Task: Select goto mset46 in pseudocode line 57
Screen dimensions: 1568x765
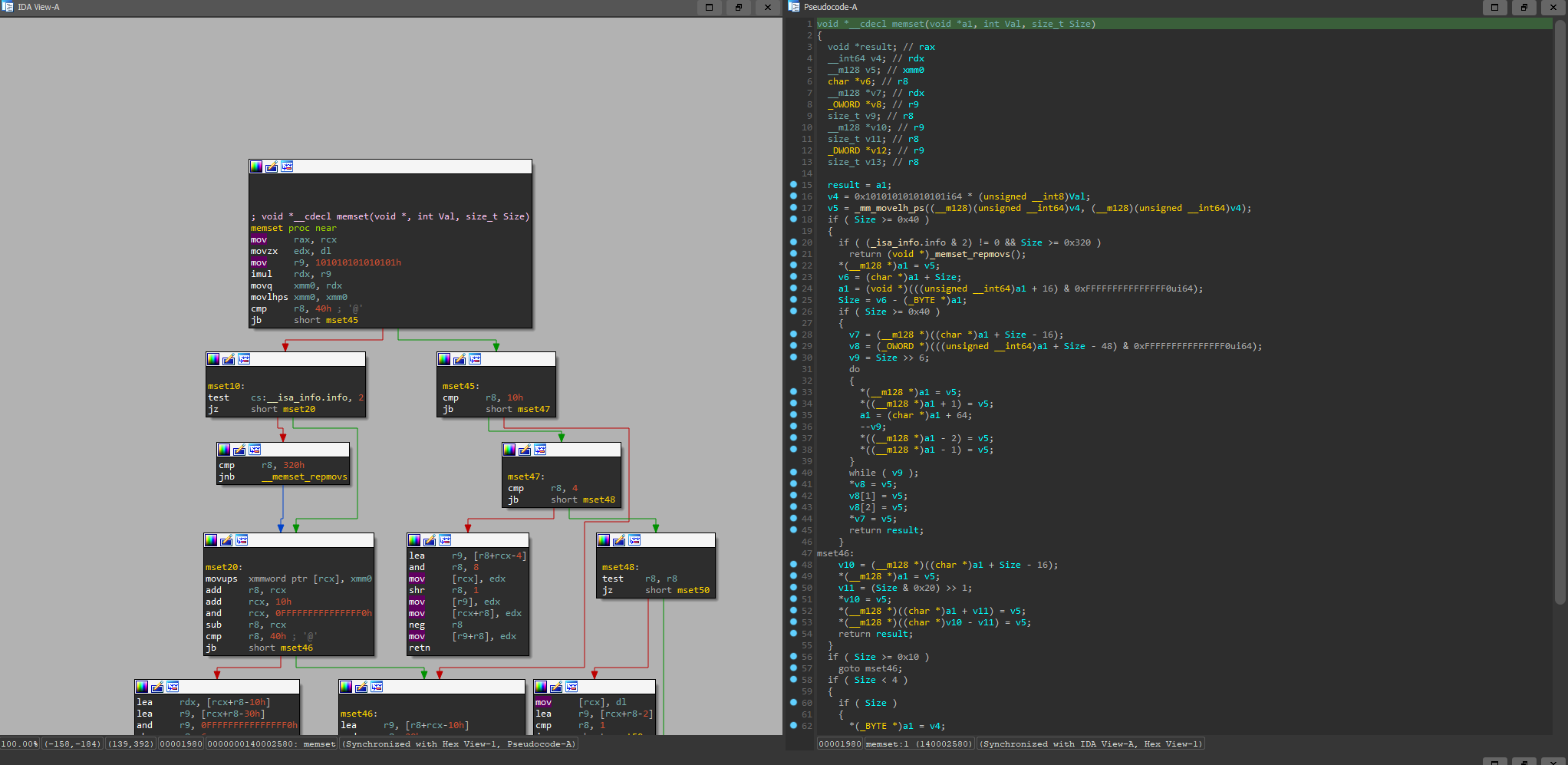Action: 870,668
